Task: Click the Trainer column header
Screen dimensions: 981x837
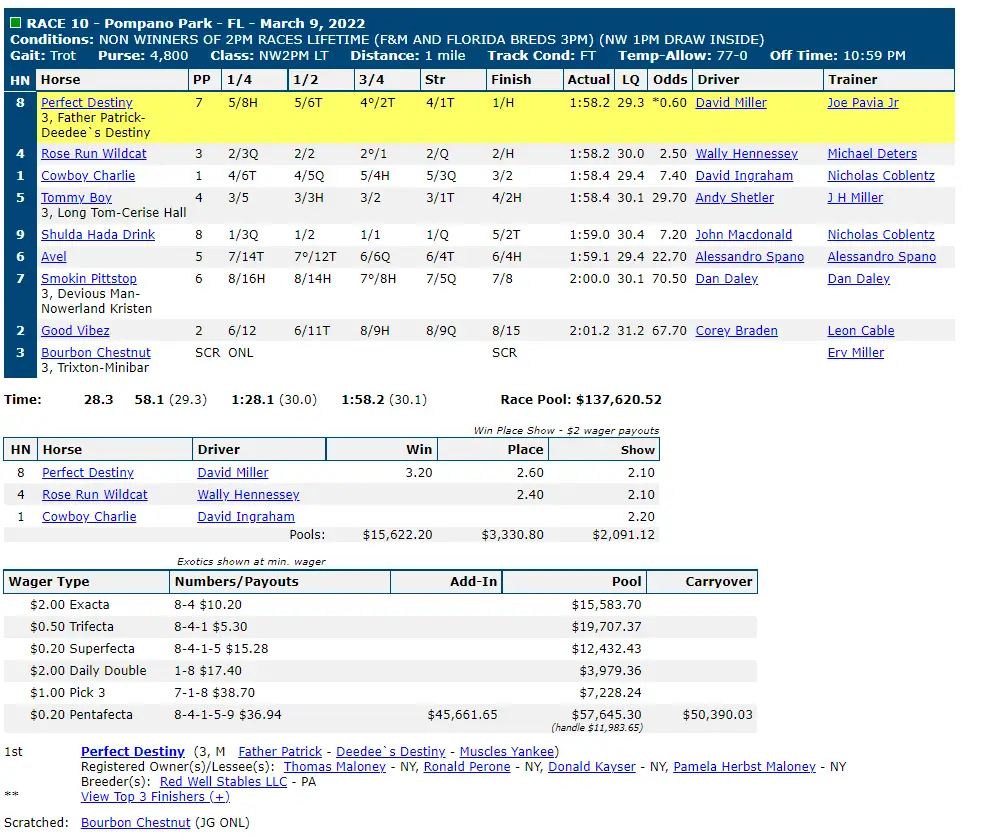Action: click(x=888, y=79)
